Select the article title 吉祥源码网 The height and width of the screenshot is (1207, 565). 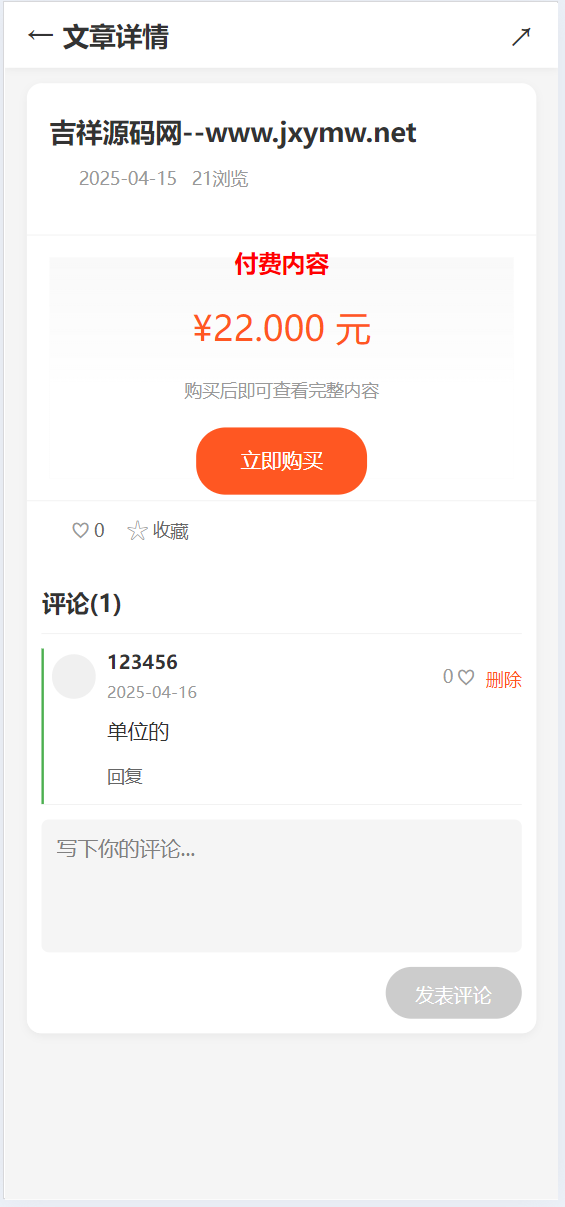233,133
